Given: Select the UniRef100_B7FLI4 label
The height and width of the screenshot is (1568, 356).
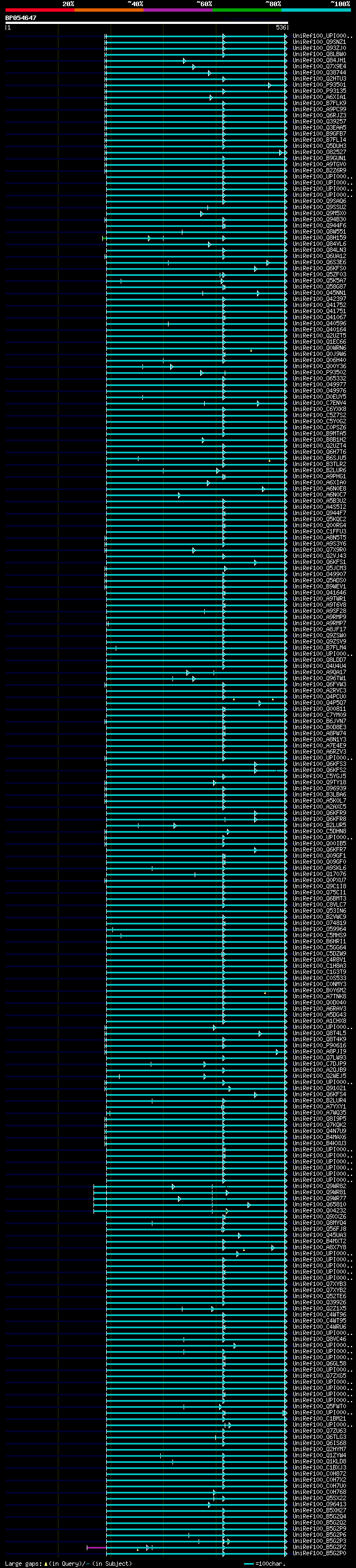Looking at the screenshot, I should pyautogui.click(x=319, y=140).
